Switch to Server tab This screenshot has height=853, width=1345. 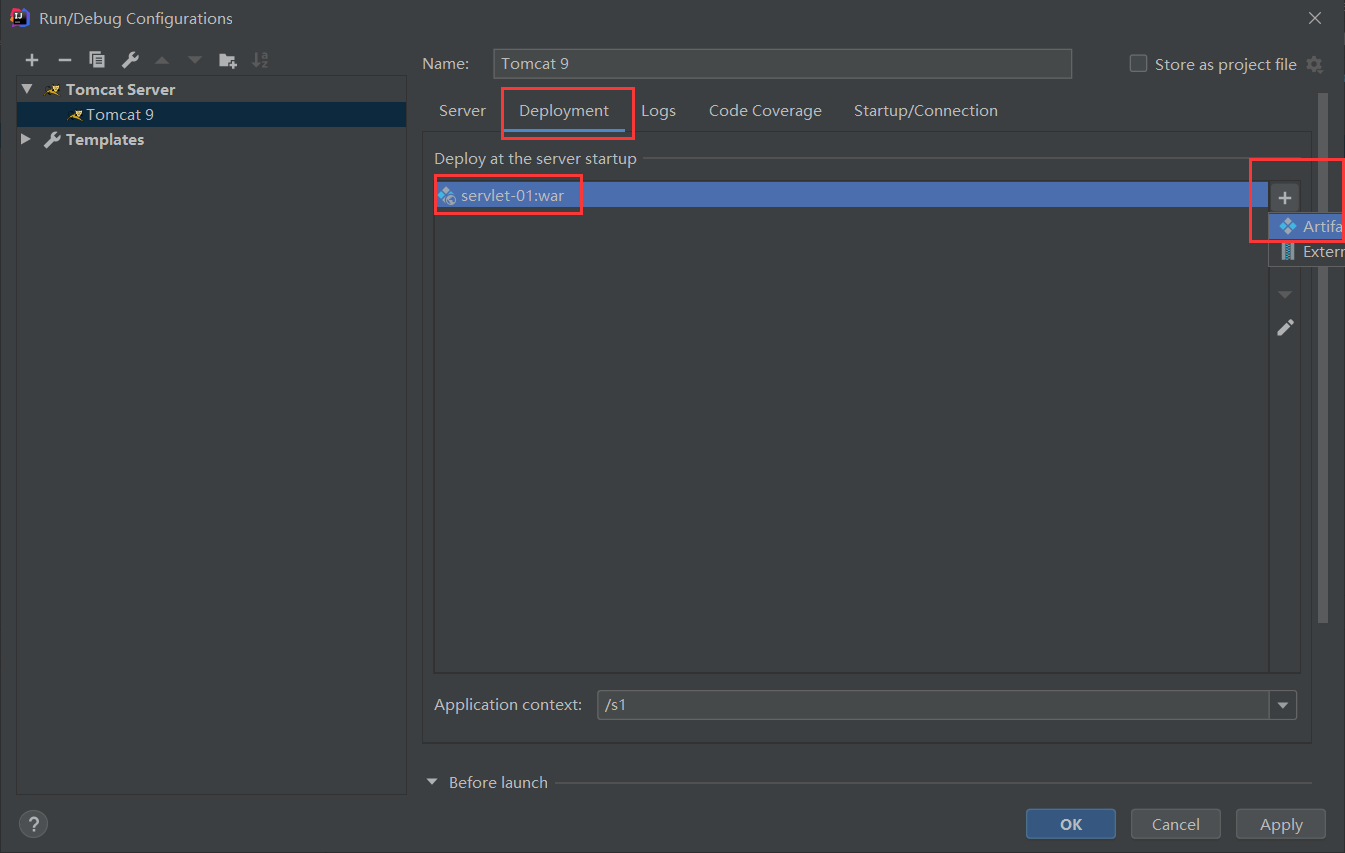coord(462,111)
